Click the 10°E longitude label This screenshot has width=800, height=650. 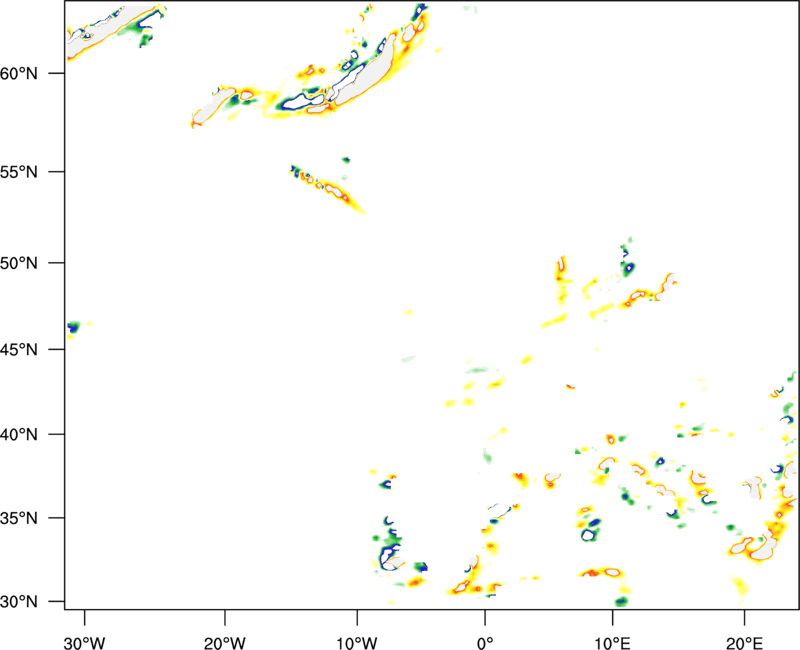click(x=612, y=643)
